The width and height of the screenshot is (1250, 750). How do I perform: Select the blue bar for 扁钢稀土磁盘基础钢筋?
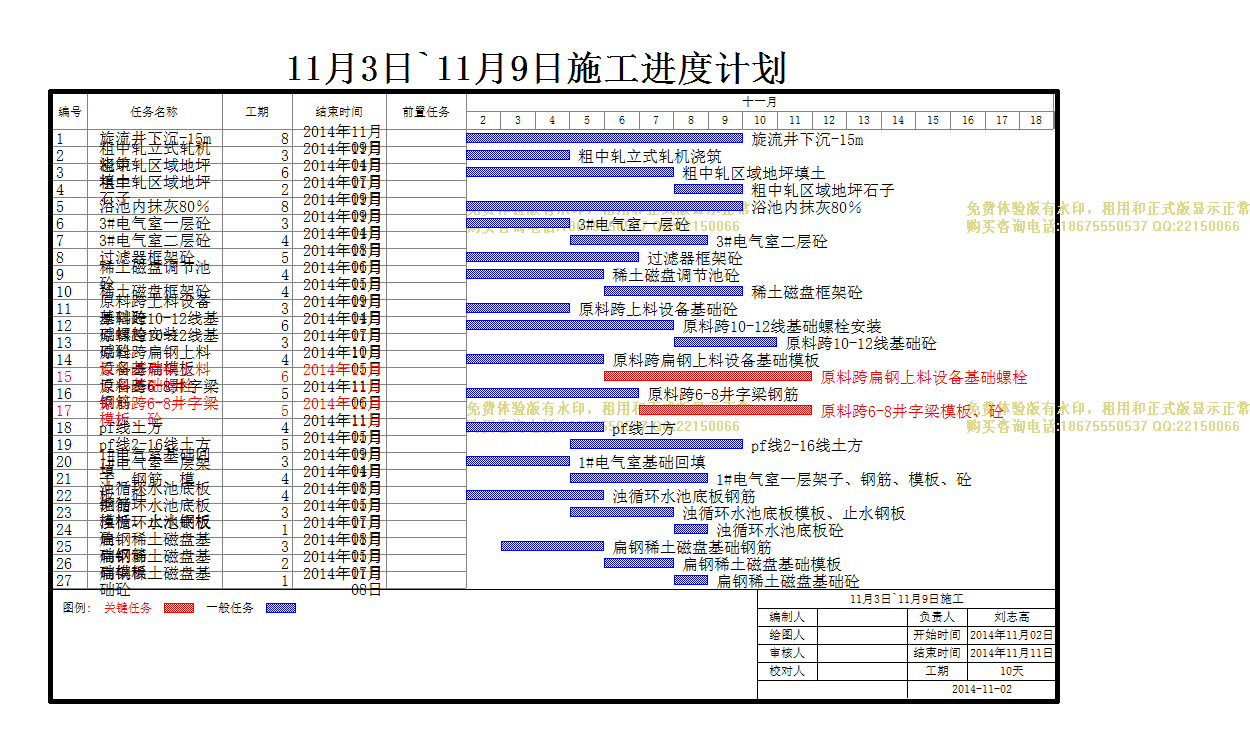pos(552,546)
